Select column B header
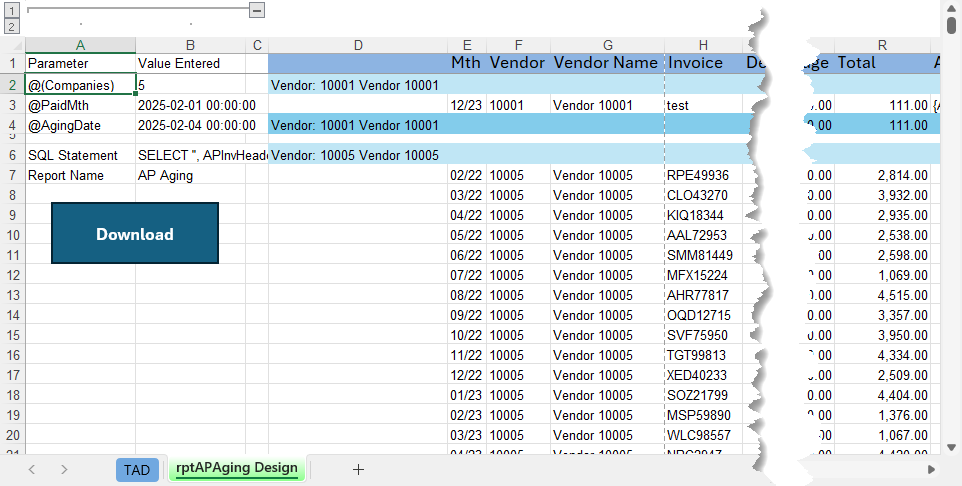Screen dimensions: 962x486 click(x=191, y=45)
